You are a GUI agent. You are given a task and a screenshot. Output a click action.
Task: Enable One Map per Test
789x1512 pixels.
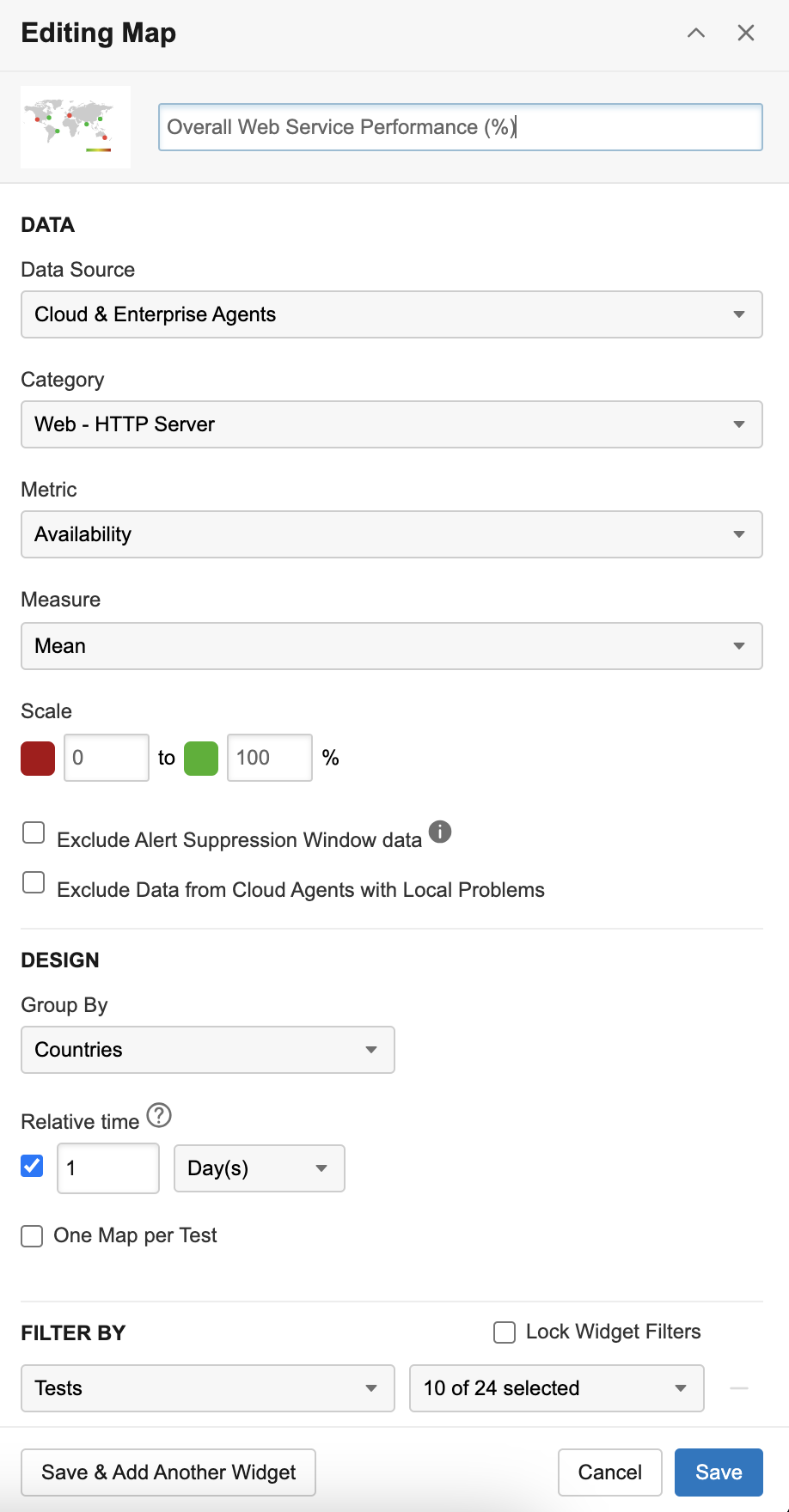33,1236
